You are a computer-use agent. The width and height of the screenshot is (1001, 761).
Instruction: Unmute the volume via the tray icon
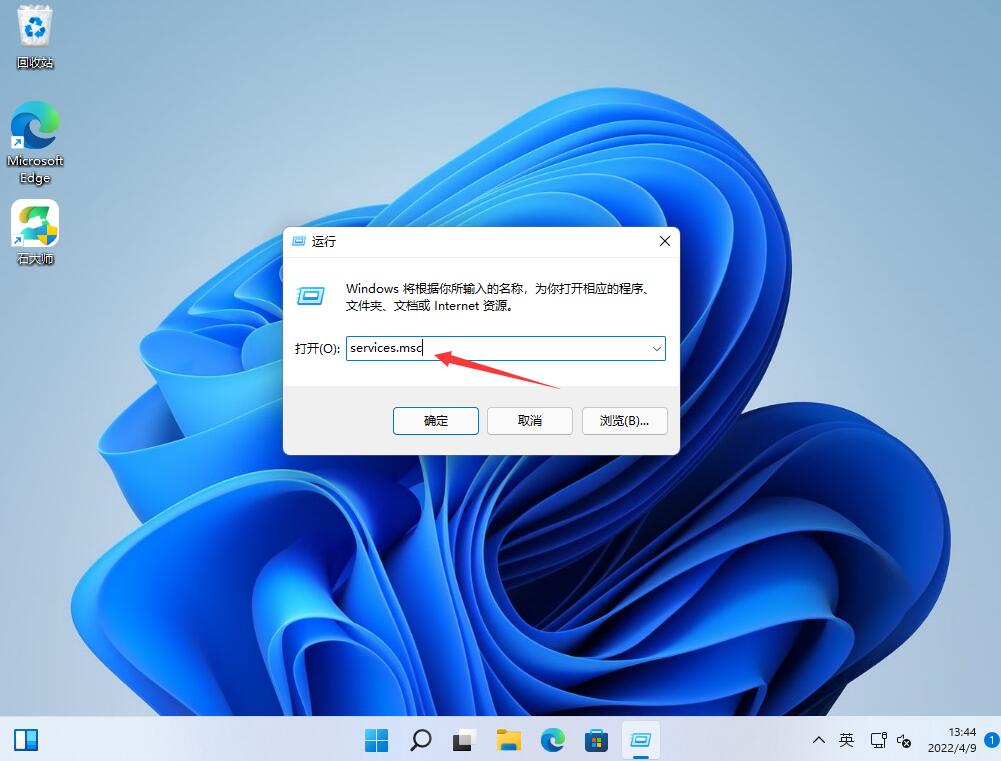[x=904, y=743]
